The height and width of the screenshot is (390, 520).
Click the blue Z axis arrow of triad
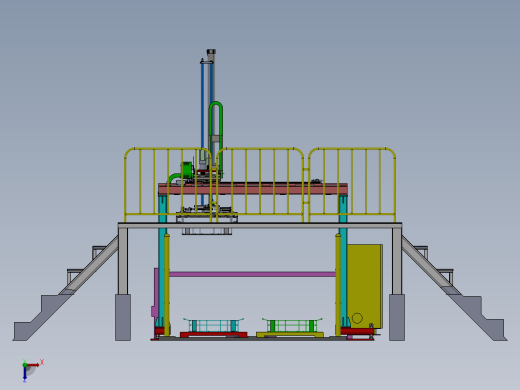[x=25, y=374]
